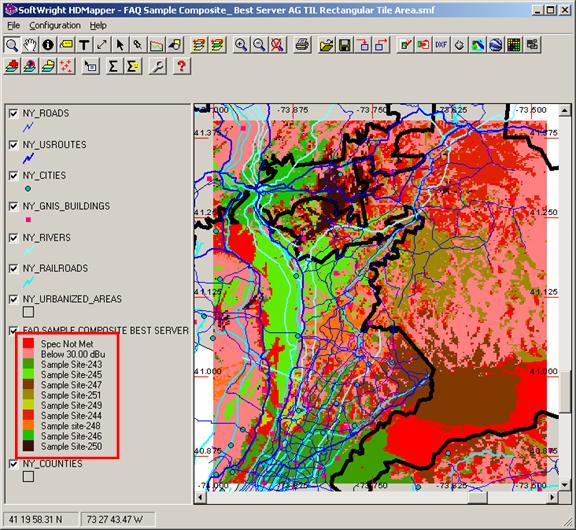
Task: Click the rainbow color terrain icon
Action: 477,45
